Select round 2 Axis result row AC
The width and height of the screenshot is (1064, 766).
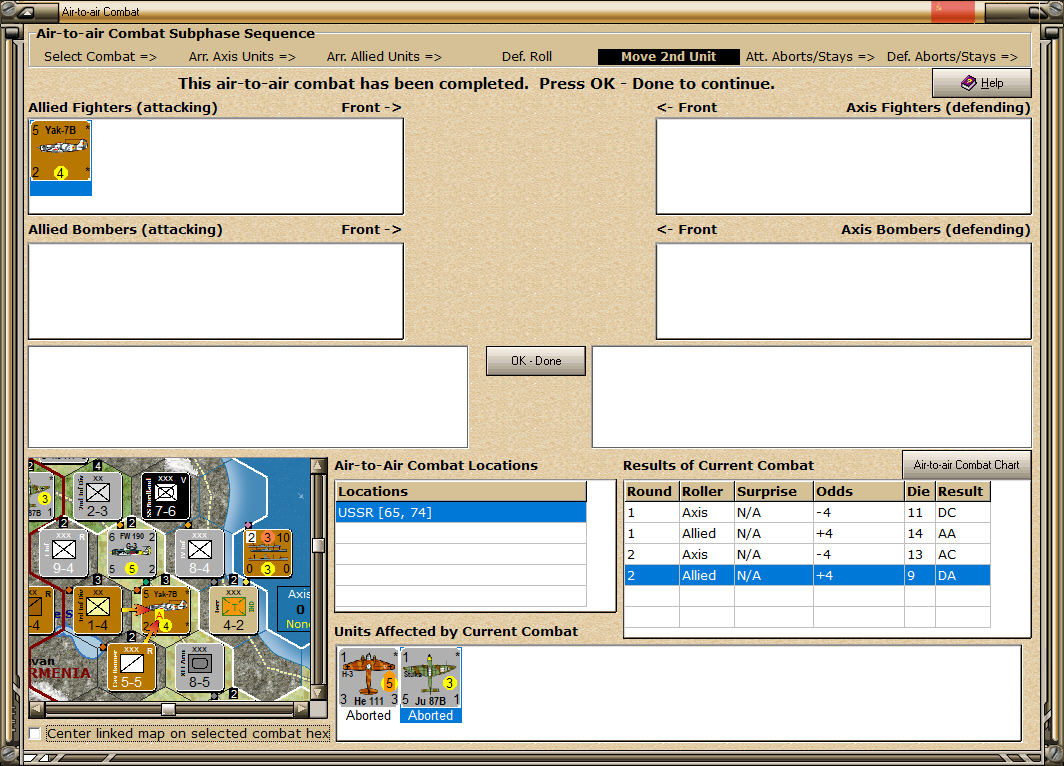tap(807, 554)
